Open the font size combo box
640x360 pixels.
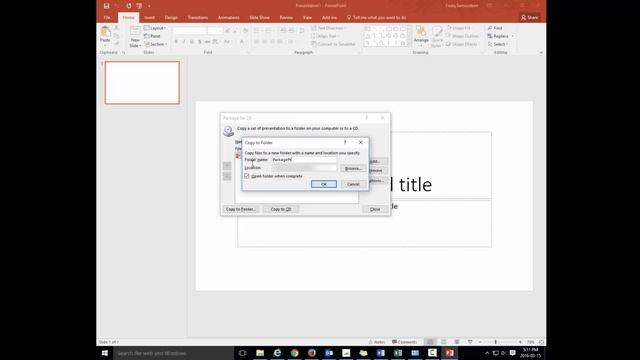(215, 31)
